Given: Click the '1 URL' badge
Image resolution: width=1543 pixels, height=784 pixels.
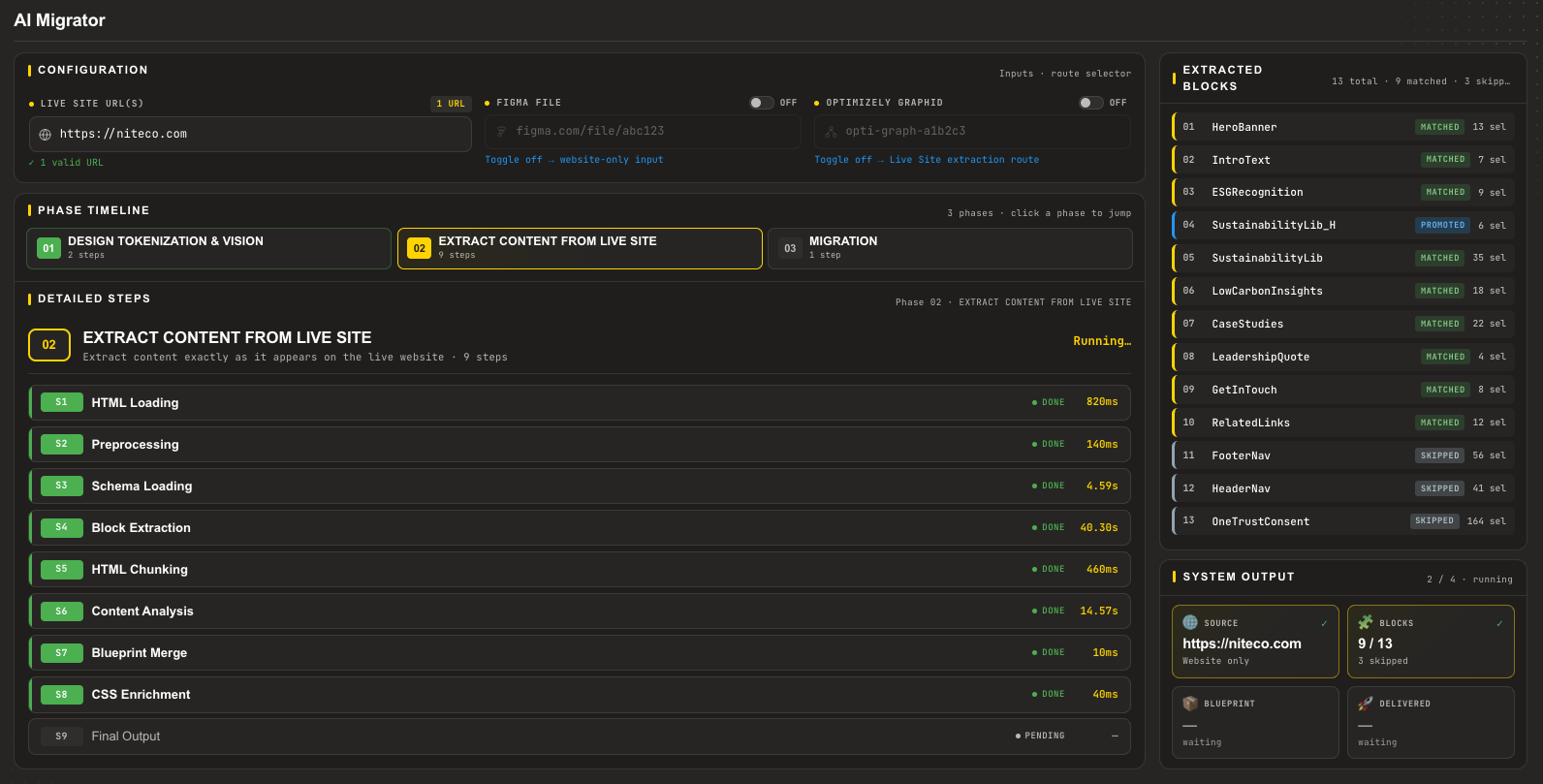Looking at the screenshot, I should pos(451,104).
